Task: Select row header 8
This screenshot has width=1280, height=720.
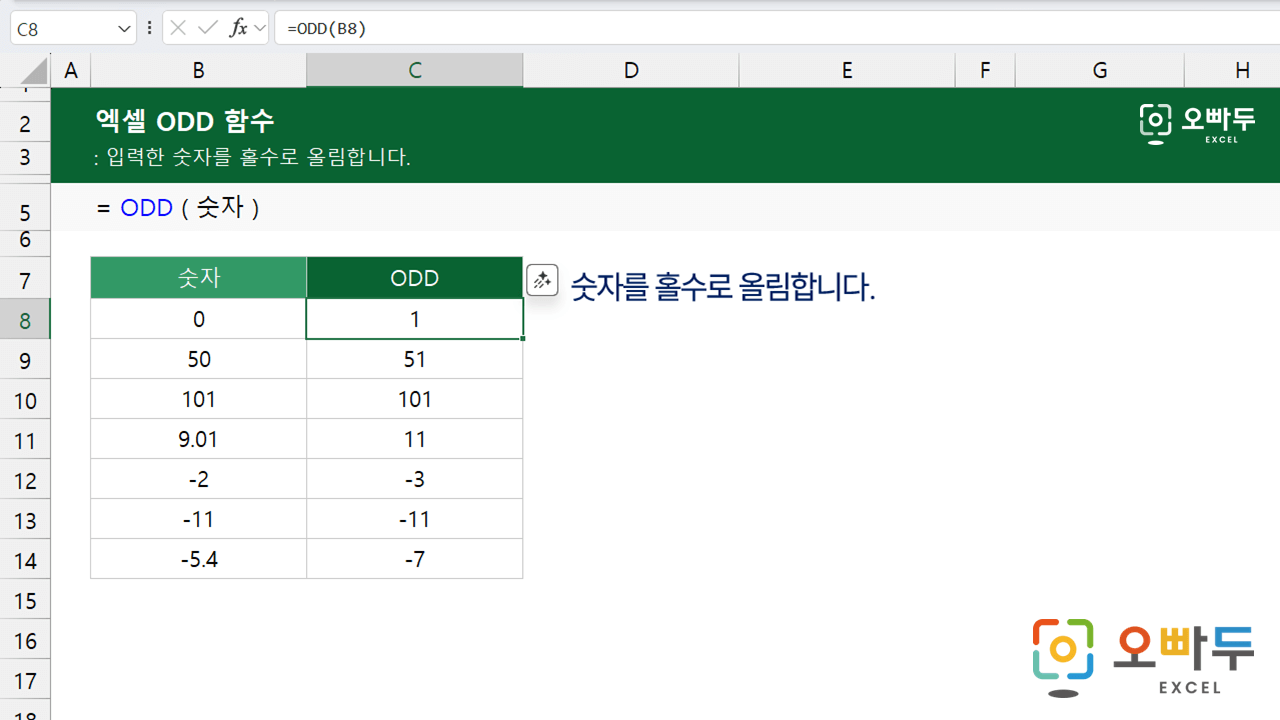Action: 24,319
